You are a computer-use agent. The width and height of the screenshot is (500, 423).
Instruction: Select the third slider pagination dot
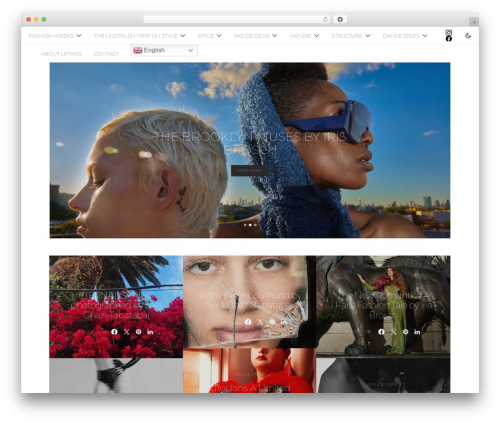click(x=255, y=225)
